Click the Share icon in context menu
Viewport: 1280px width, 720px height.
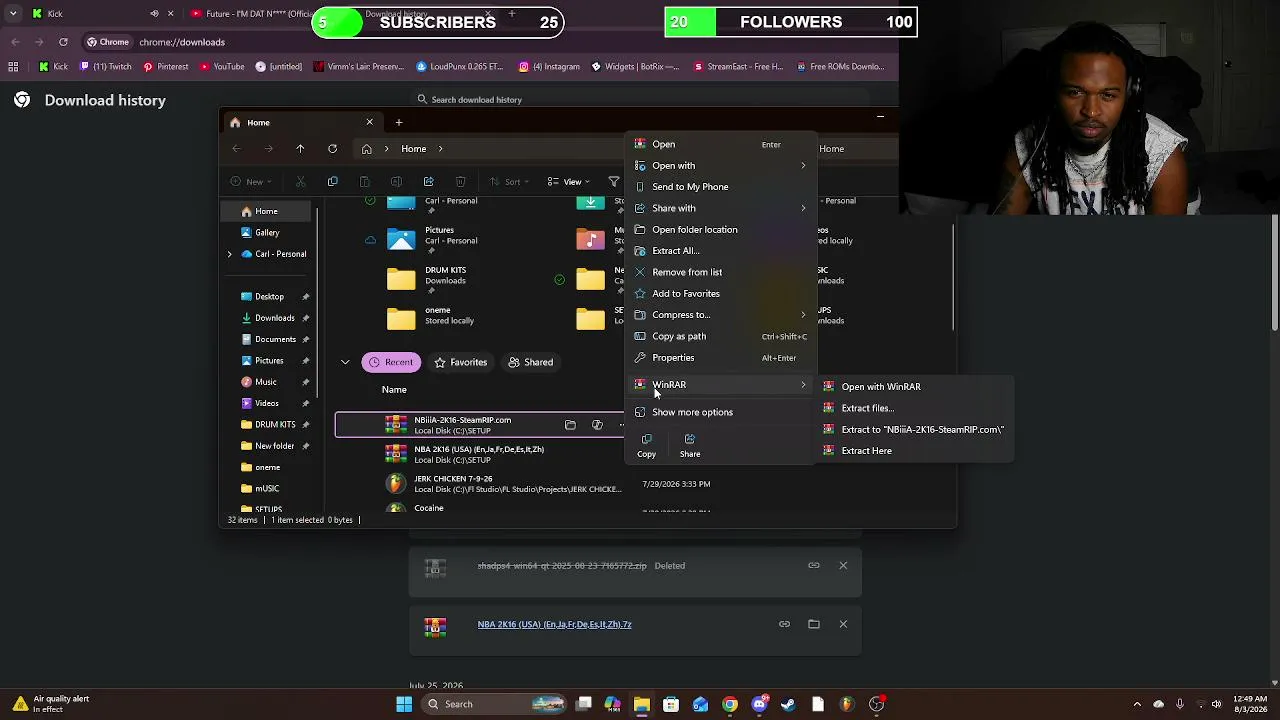coord(690,446)
